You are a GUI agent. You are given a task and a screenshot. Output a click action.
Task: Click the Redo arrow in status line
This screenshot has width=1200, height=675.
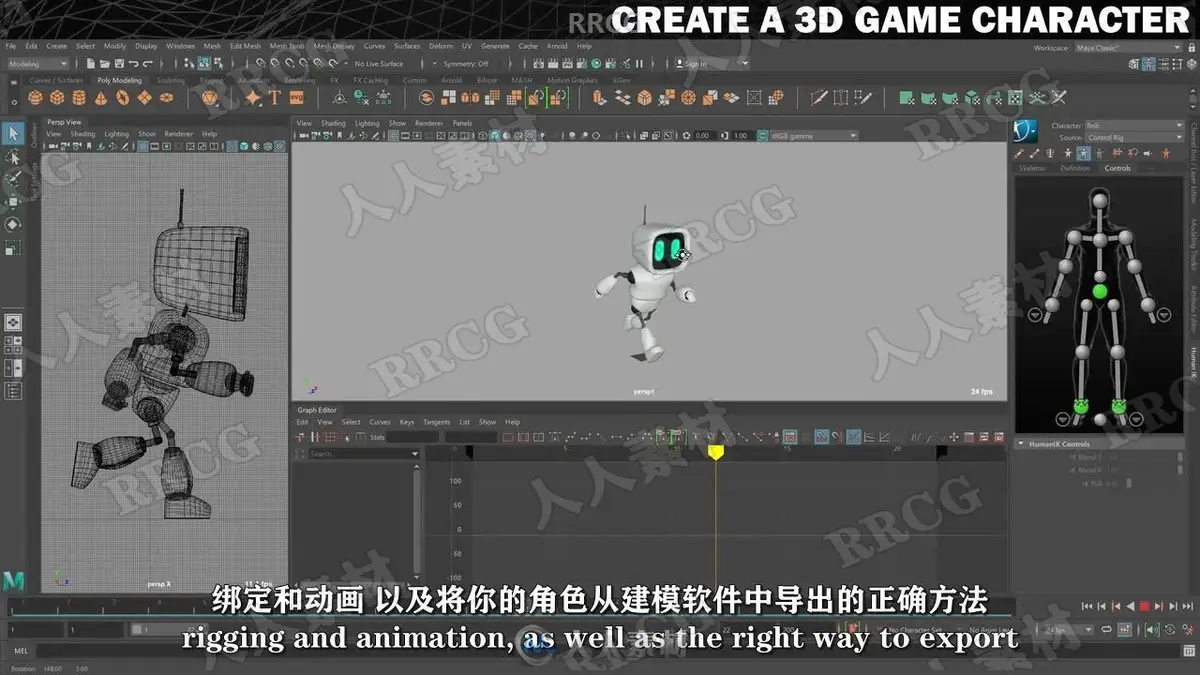pos(148,64)
